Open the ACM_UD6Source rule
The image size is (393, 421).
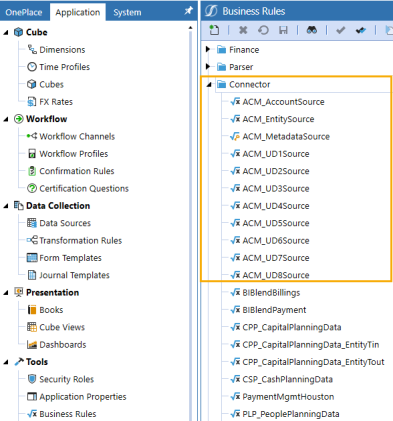[x=276, y=240]
